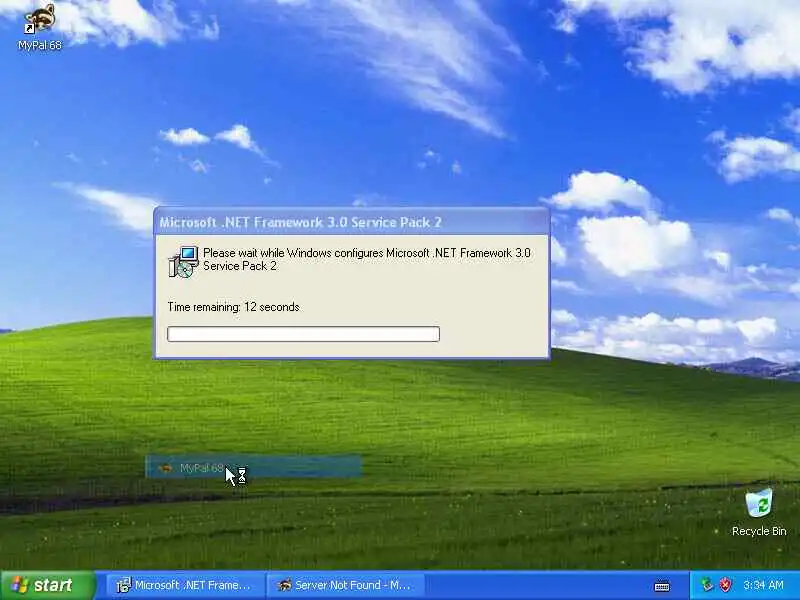Click the Time remaining: 12 seconds text
The width and height of the screenshot is (800, 600).
tap(234, 307)
